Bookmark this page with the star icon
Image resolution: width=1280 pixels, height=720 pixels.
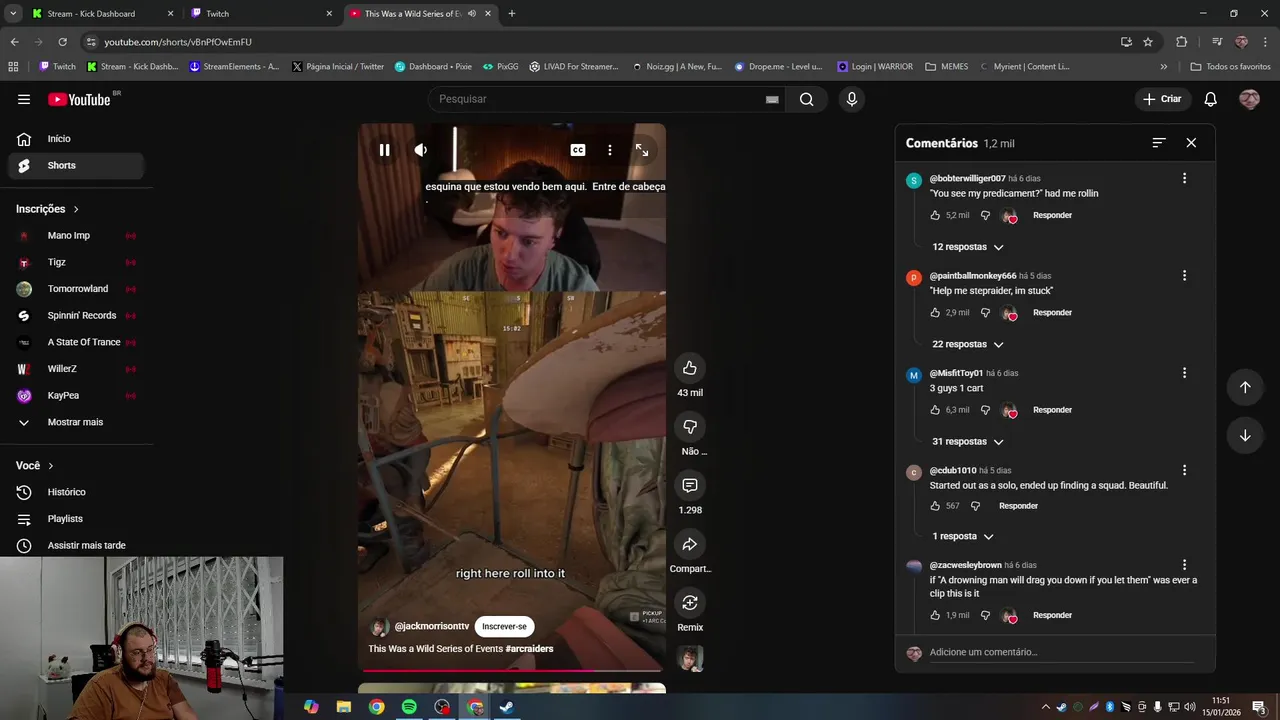[1148, 42]
